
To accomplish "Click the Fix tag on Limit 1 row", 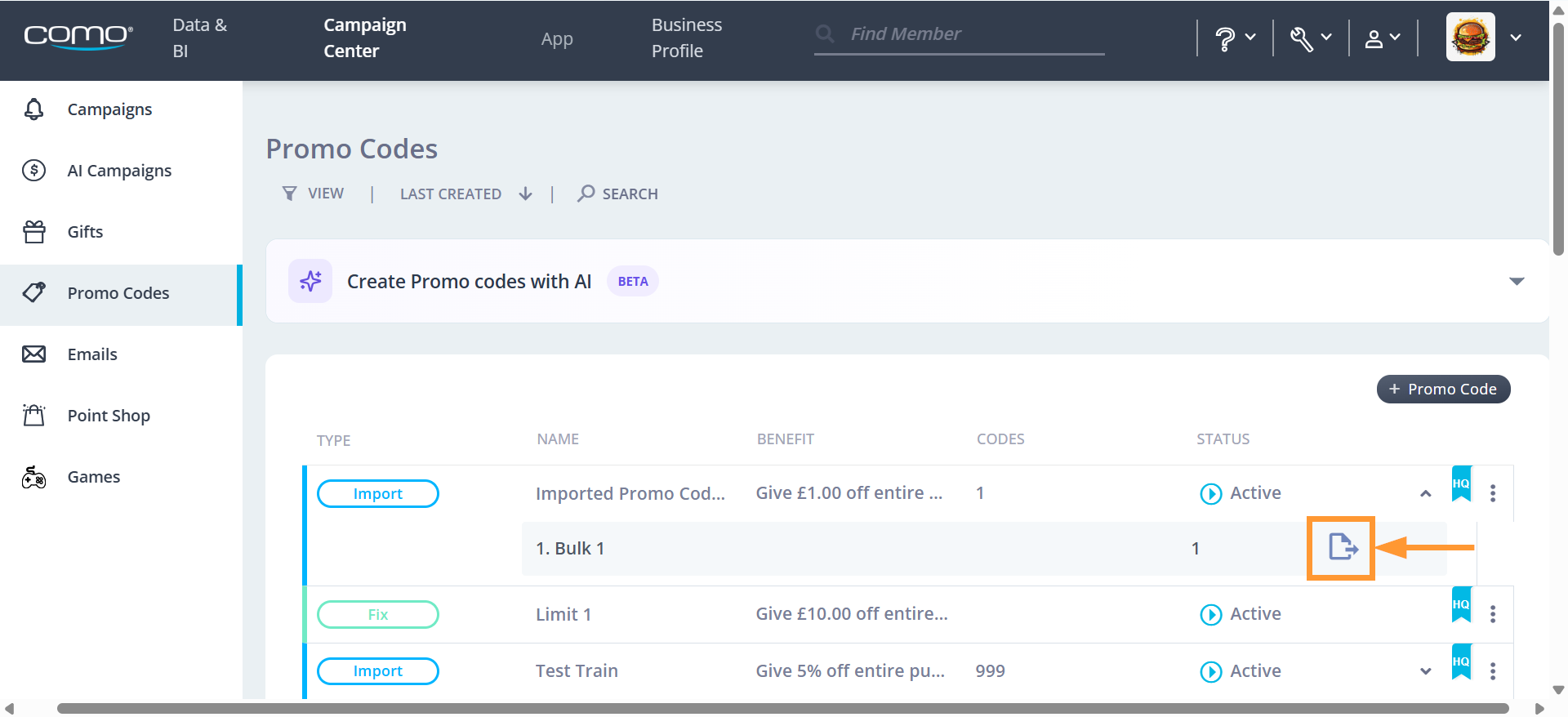I will 378,614.
